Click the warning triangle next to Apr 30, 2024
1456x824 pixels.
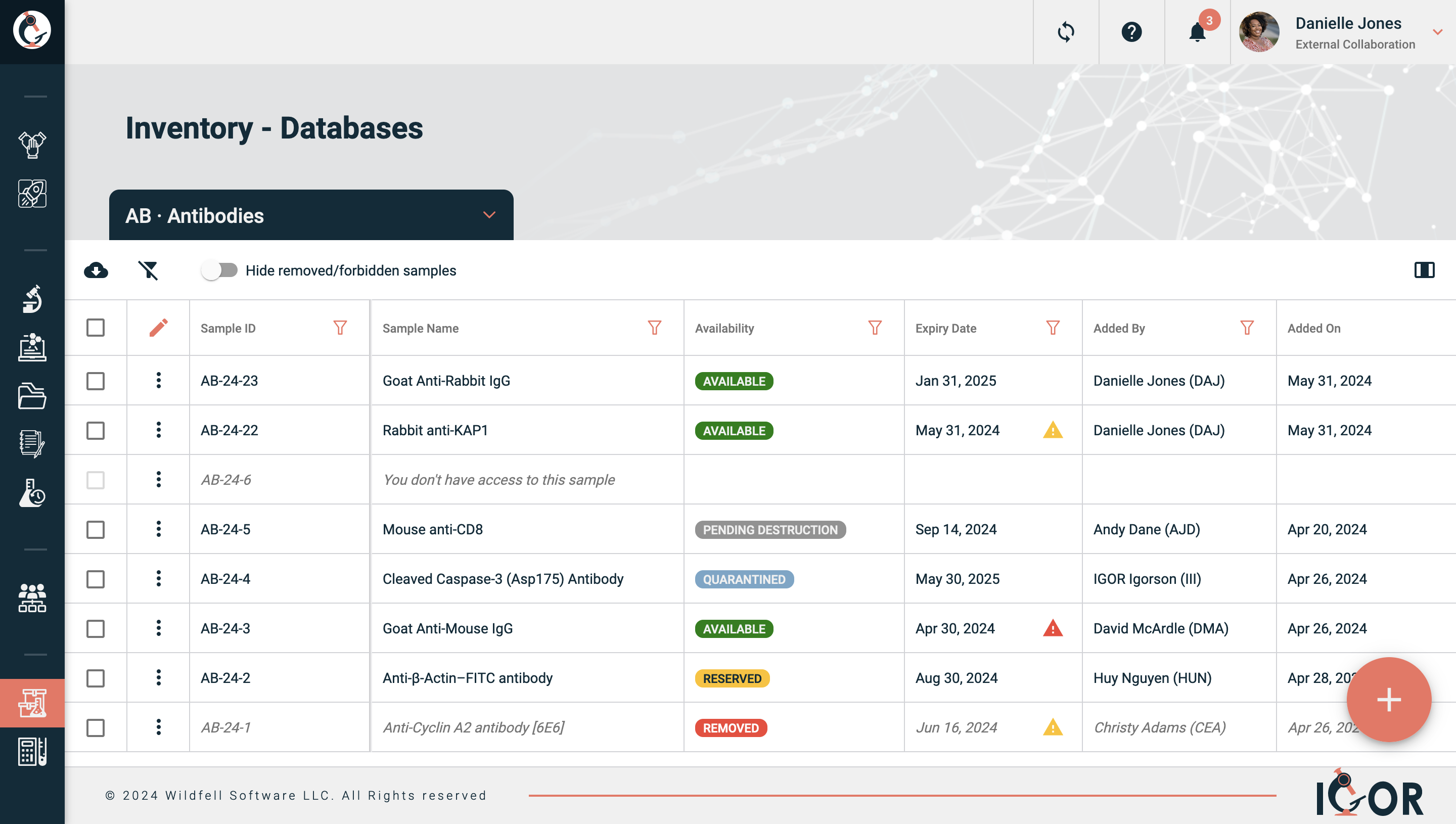pos(1052,628)
